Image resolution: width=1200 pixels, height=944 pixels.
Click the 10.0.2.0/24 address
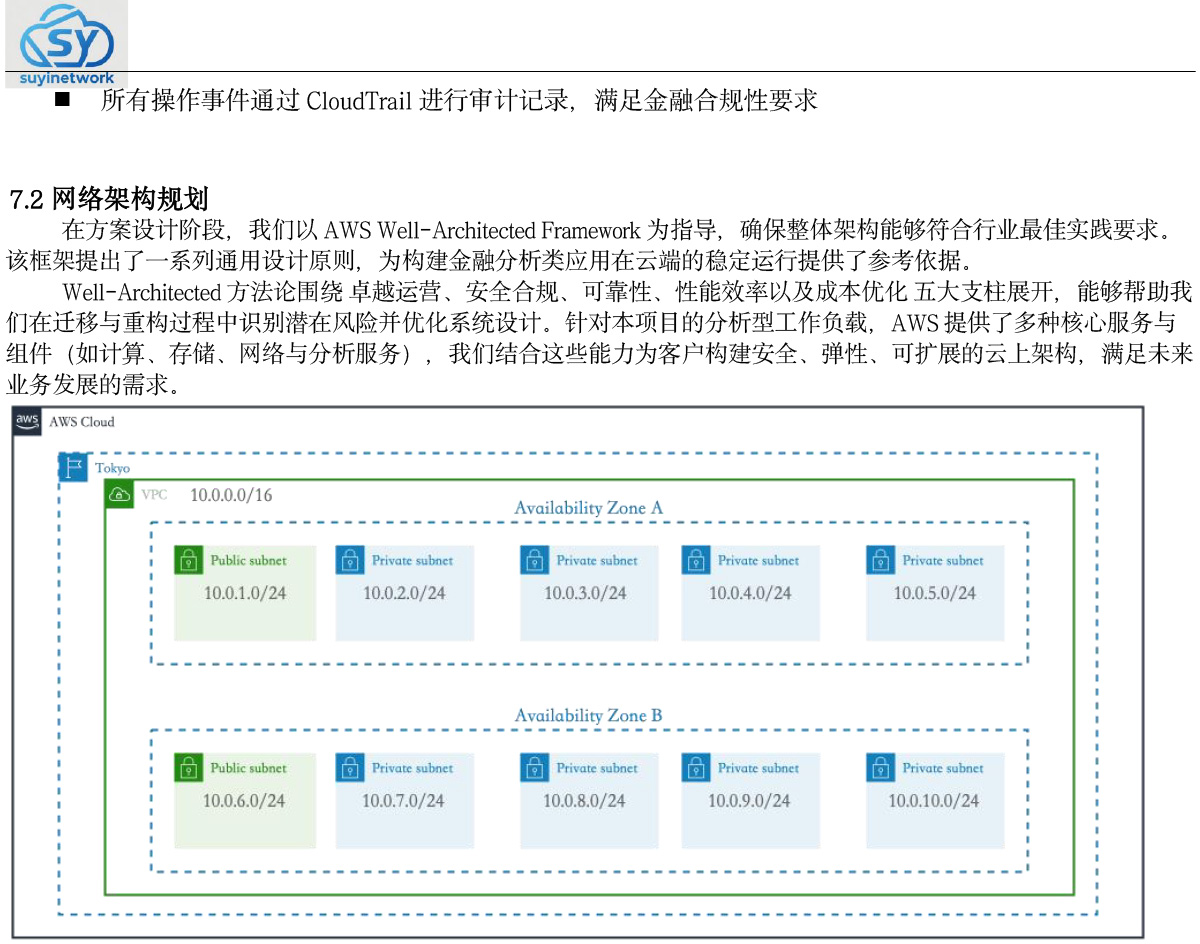tap(404, 593)
